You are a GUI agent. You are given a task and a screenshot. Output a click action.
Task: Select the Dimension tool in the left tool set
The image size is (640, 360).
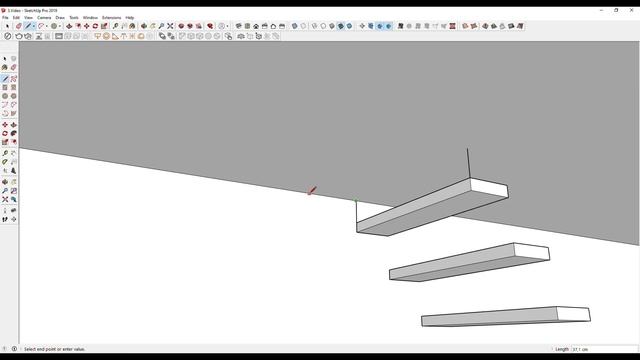pos(13,153)
